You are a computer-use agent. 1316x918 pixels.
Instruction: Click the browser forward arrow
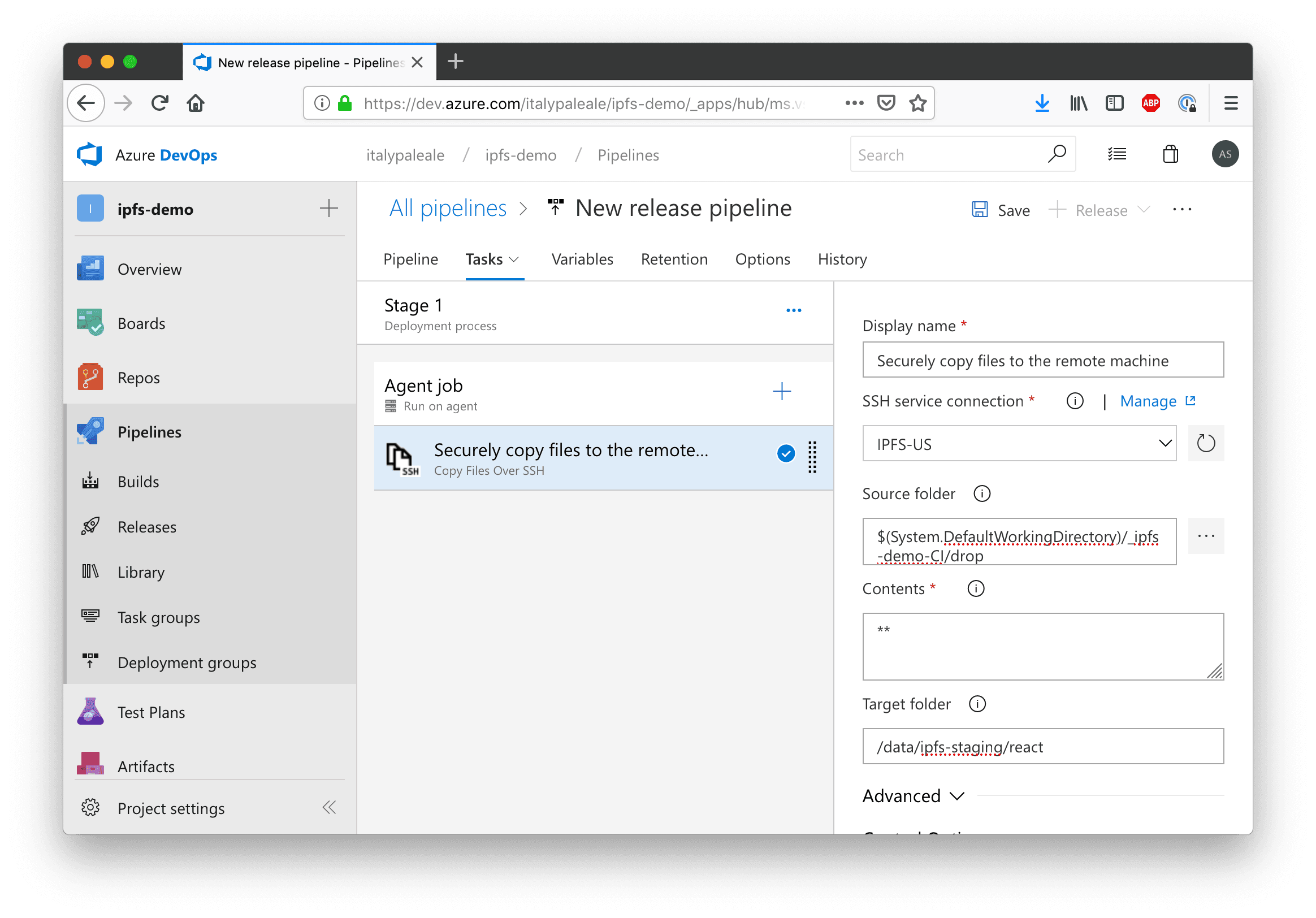(123, 103)
